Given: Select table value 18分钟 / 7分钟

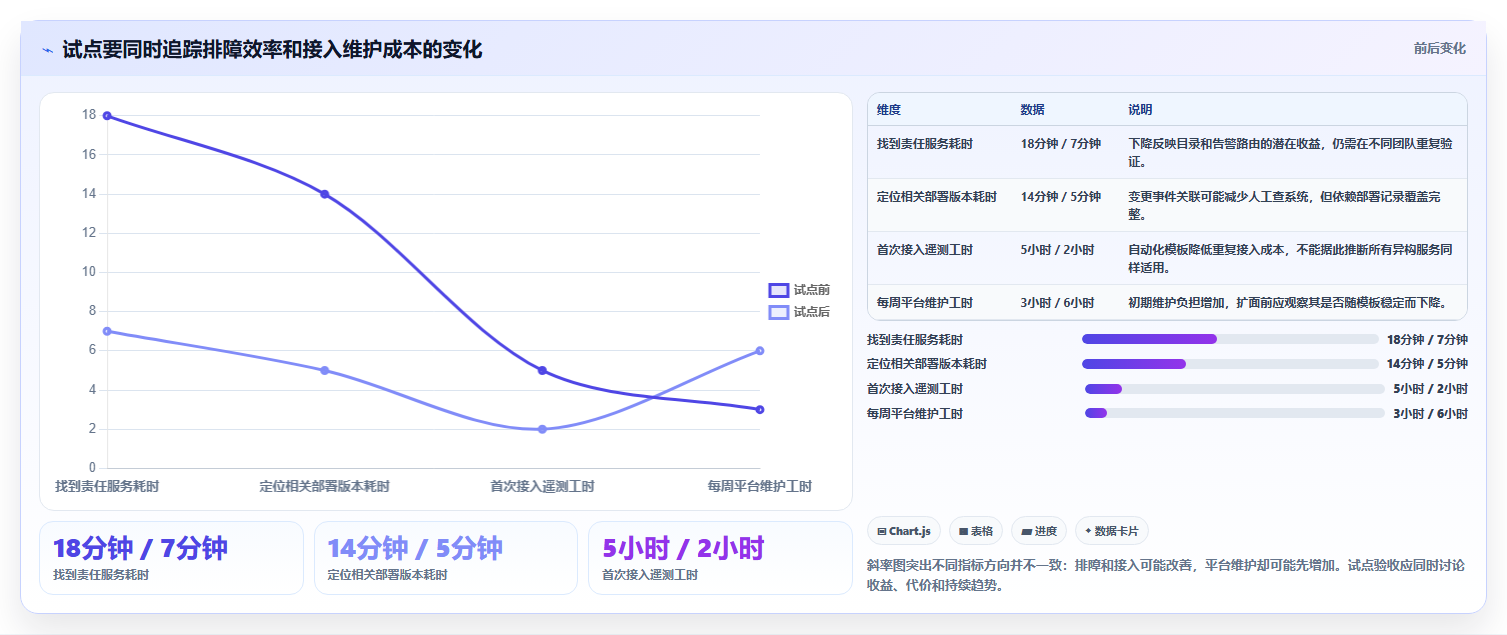Looking at the screenshot, I should tap(1061, 143).
